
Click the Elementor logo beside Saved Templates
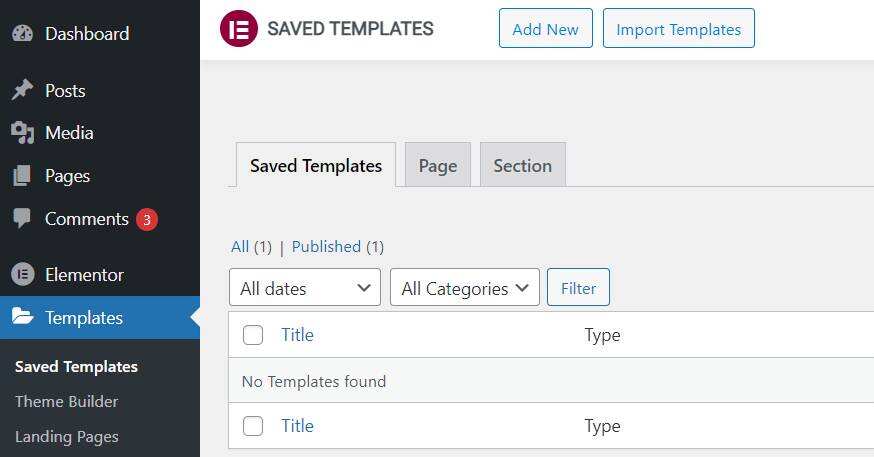tap(238, 28)
